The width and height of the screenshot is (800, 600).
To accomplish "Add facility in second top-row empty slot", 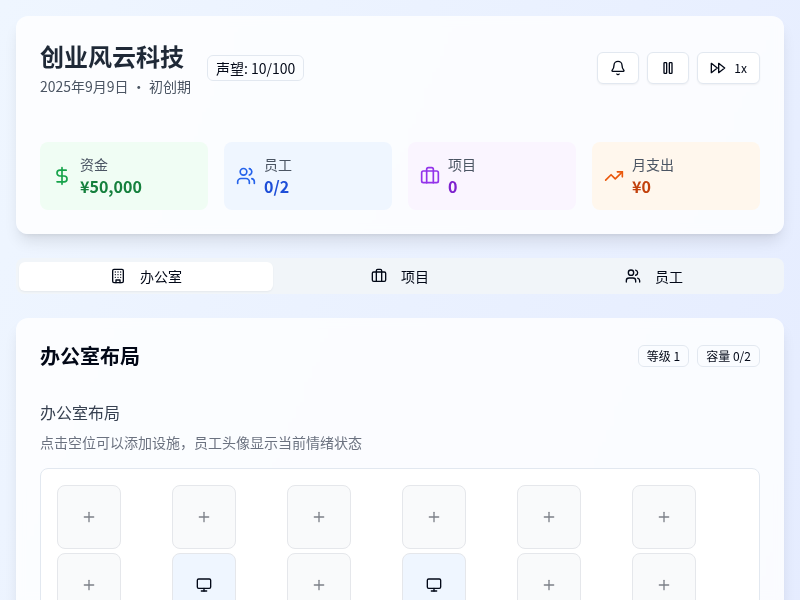I will (x=204, y=517).
